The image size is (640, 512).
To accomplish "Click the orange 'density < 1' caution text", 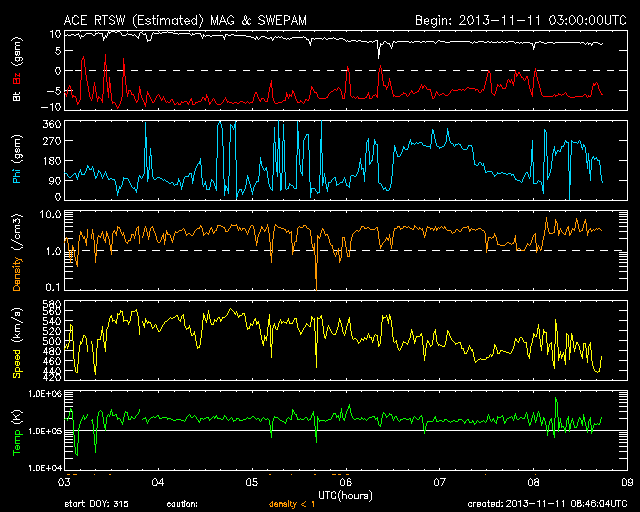I will [292, 505].
